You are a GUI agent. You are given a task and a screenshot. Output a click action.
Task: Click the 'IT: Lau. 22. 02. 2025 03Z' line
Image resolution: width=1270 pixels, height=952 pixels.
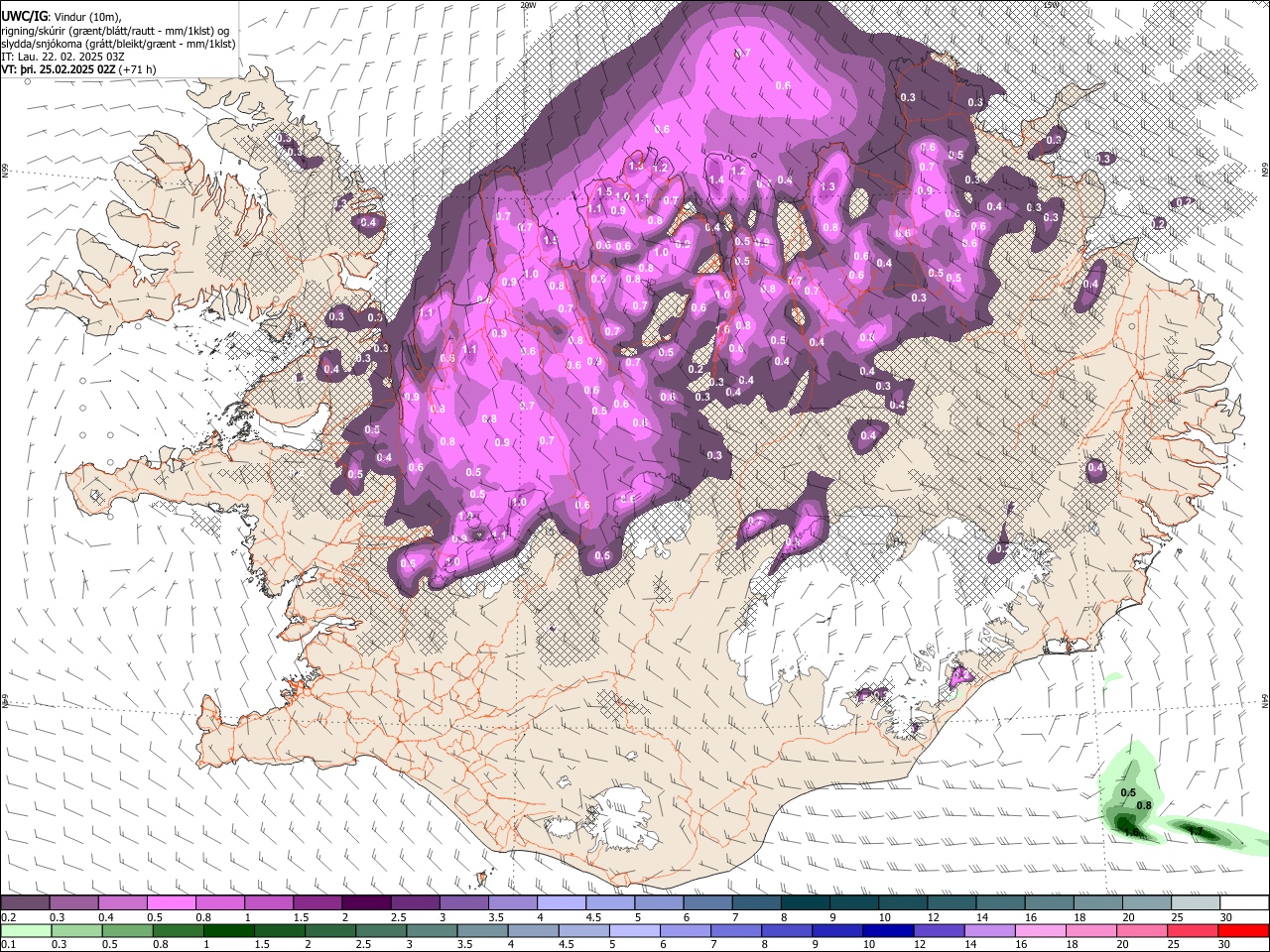click(63, 58)
